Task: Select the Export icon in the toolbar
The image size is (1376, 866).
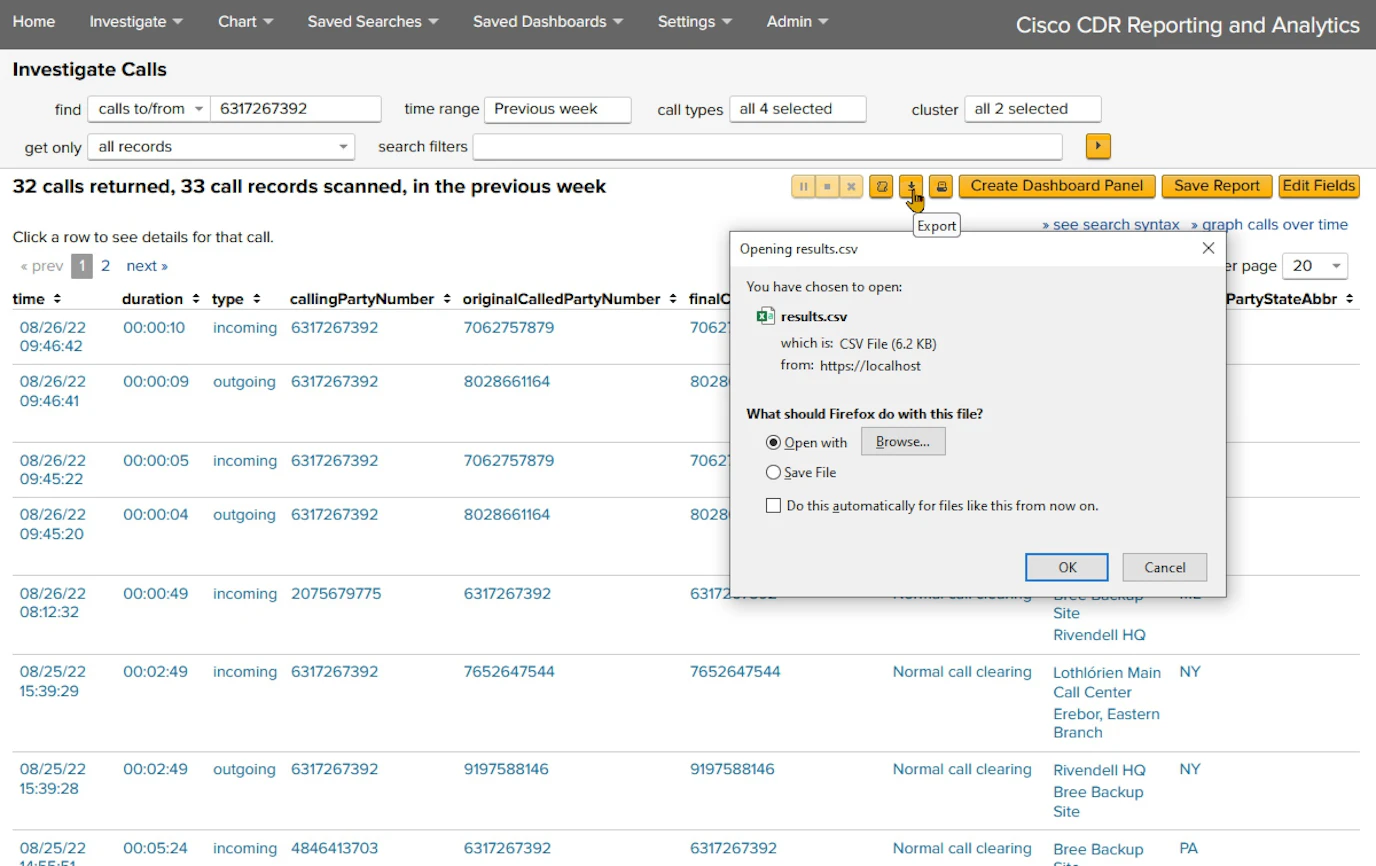Action: pyautogui.click(x=911, y=186)
